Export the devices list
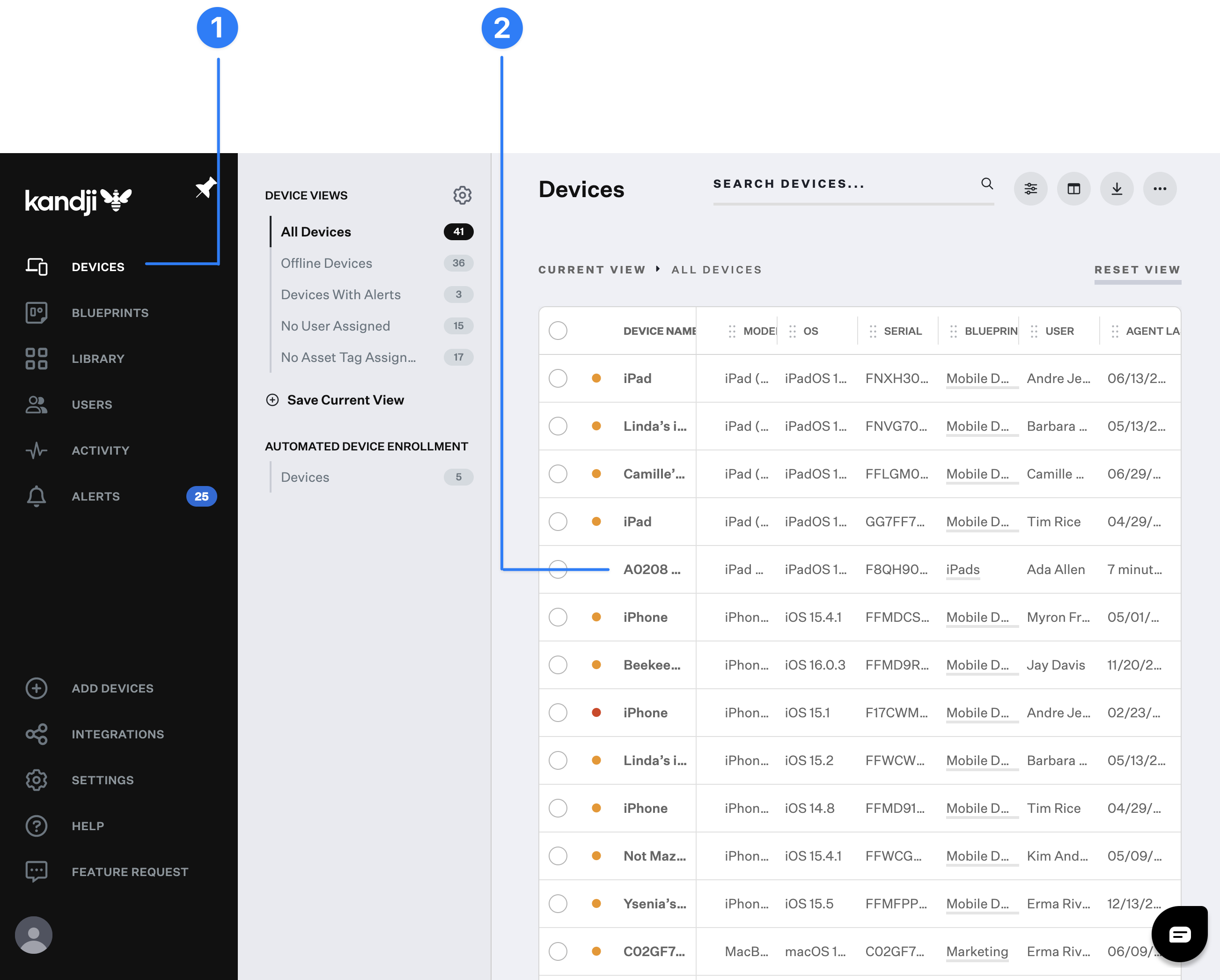 coord(1117,188)
